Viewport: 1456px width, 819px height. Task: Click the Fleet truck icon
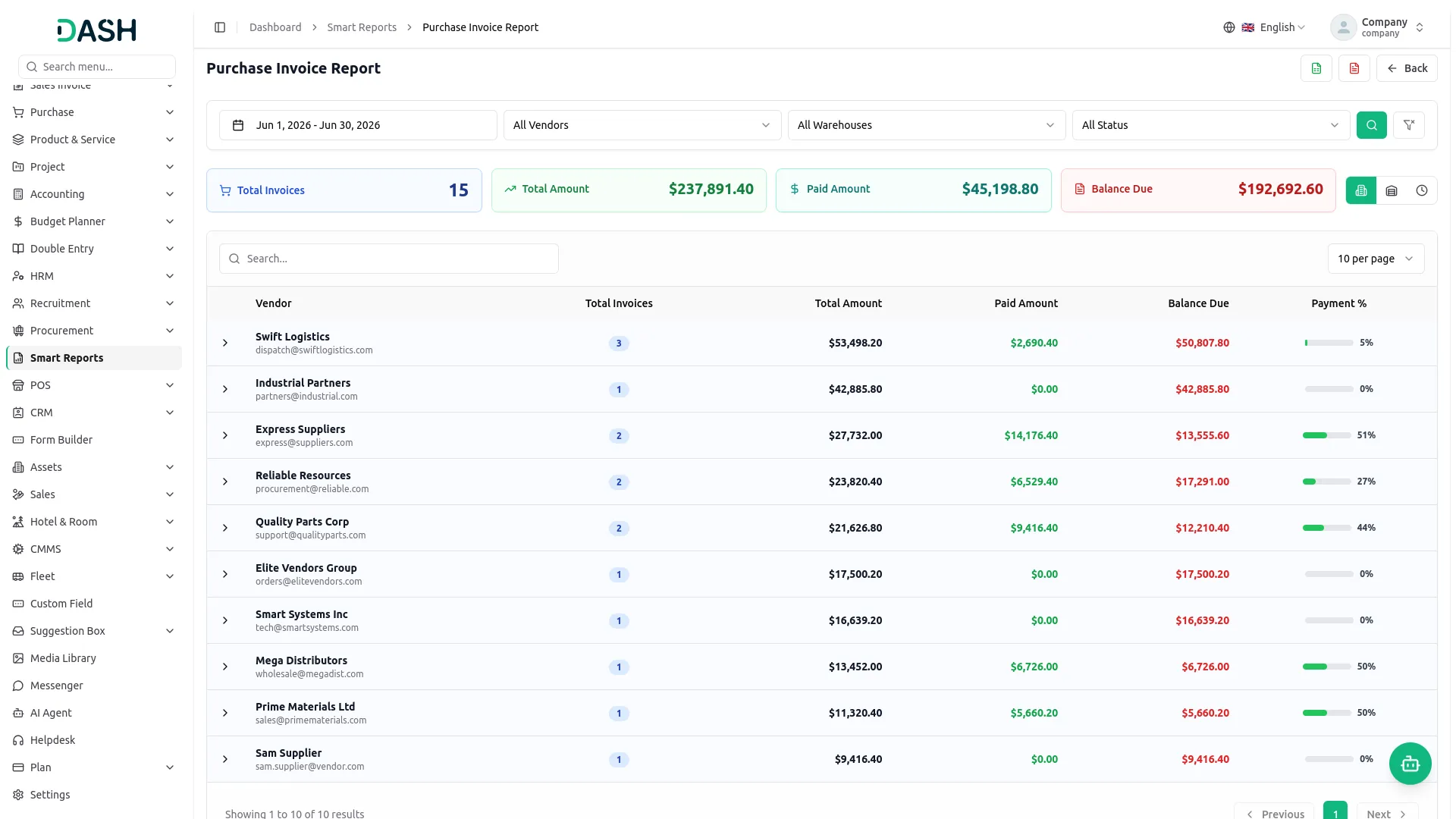click(x=18, y=576)
